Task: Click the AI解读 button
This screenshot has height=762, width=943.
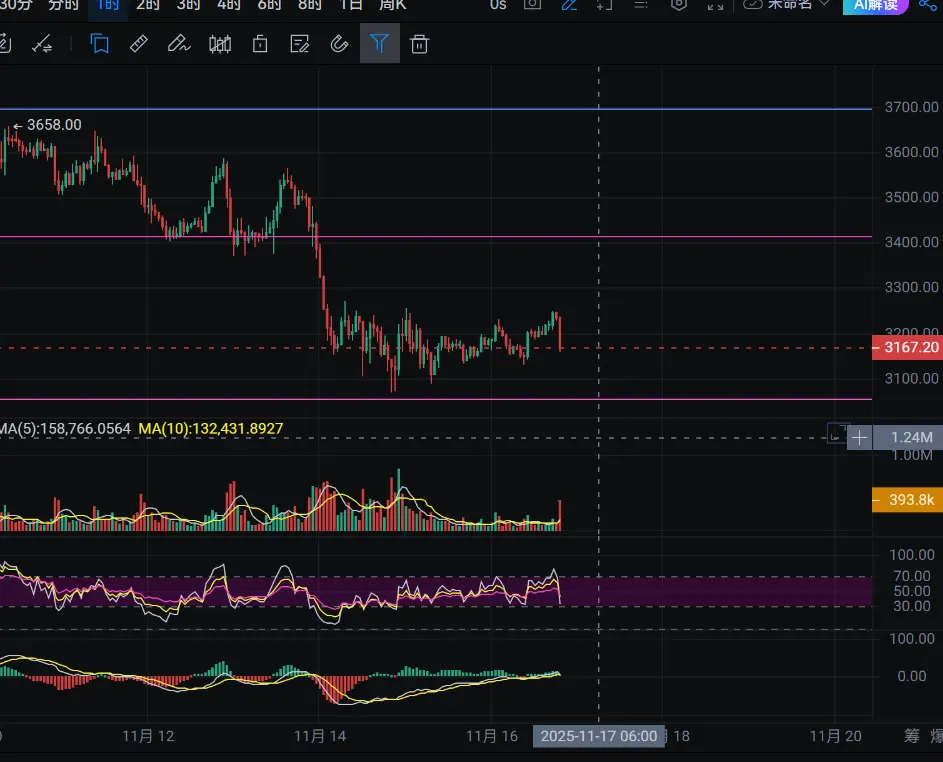Action: pyautogui.click(x=876, y=5)
